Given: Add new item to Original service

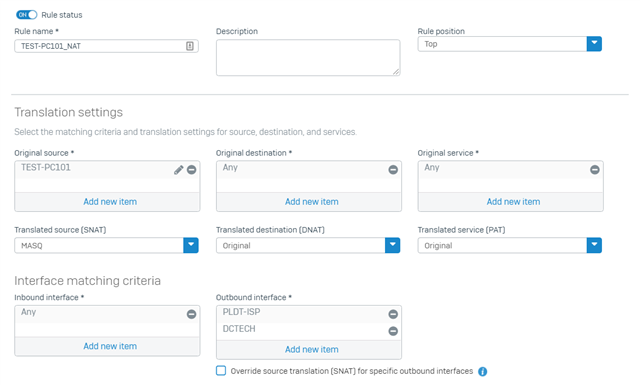Looking at the screenshot, I should point(513,202).
